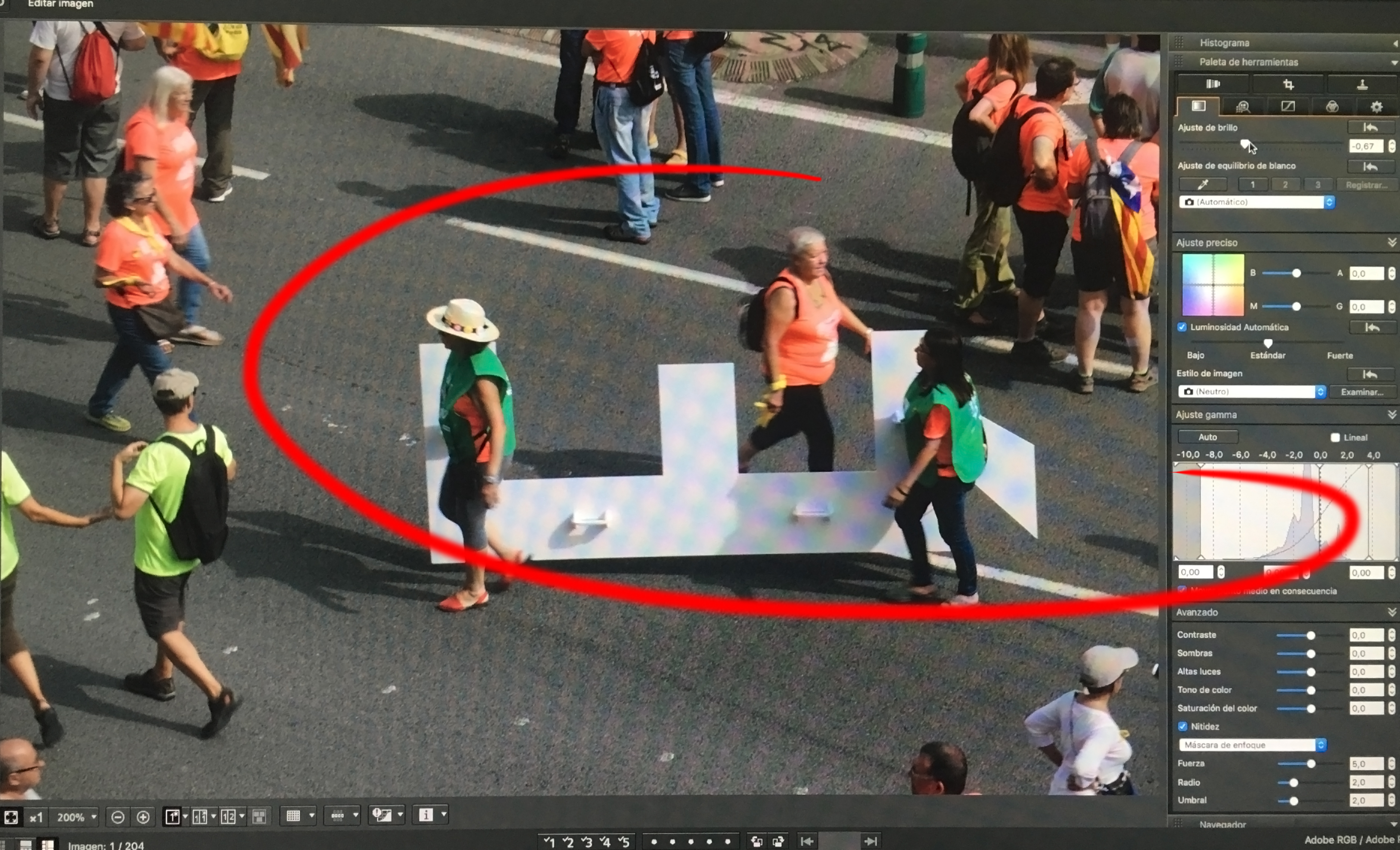1400x850 pixels.
Task: Click the Auto gamma button
Action: click(x=1207, y=437)
